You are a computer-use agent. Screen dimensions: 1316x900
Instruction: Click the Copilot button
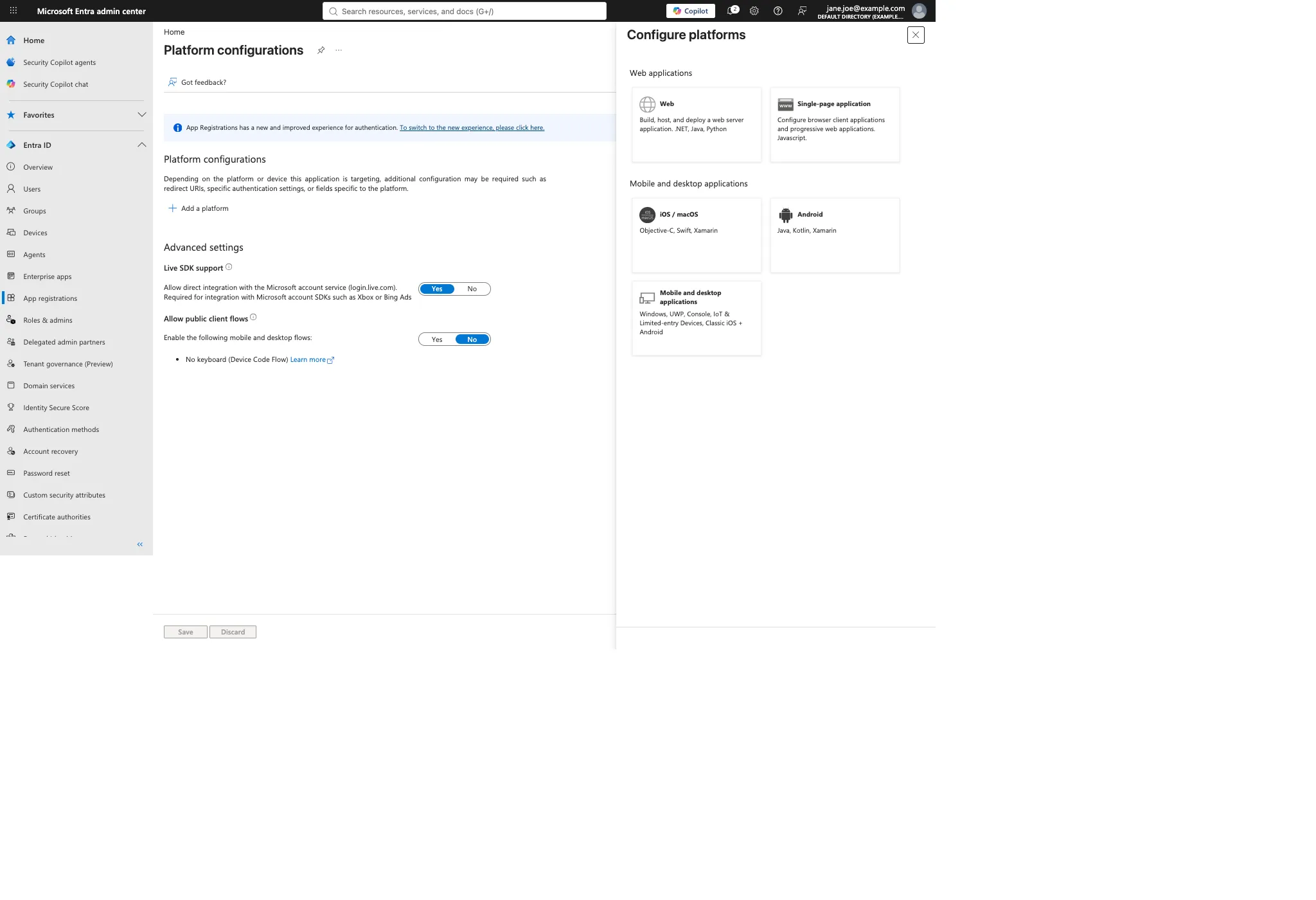pos(690,11)
